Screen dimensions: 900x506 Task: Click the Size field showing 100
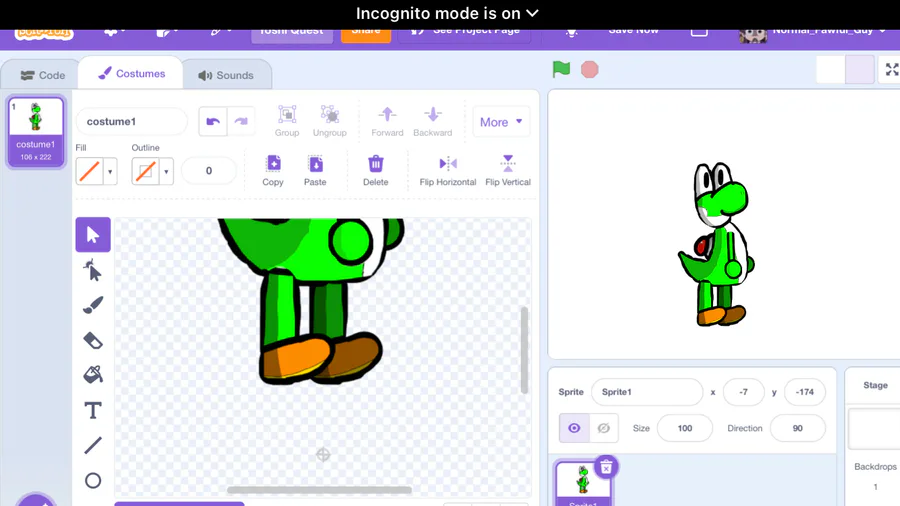(685, 428)
